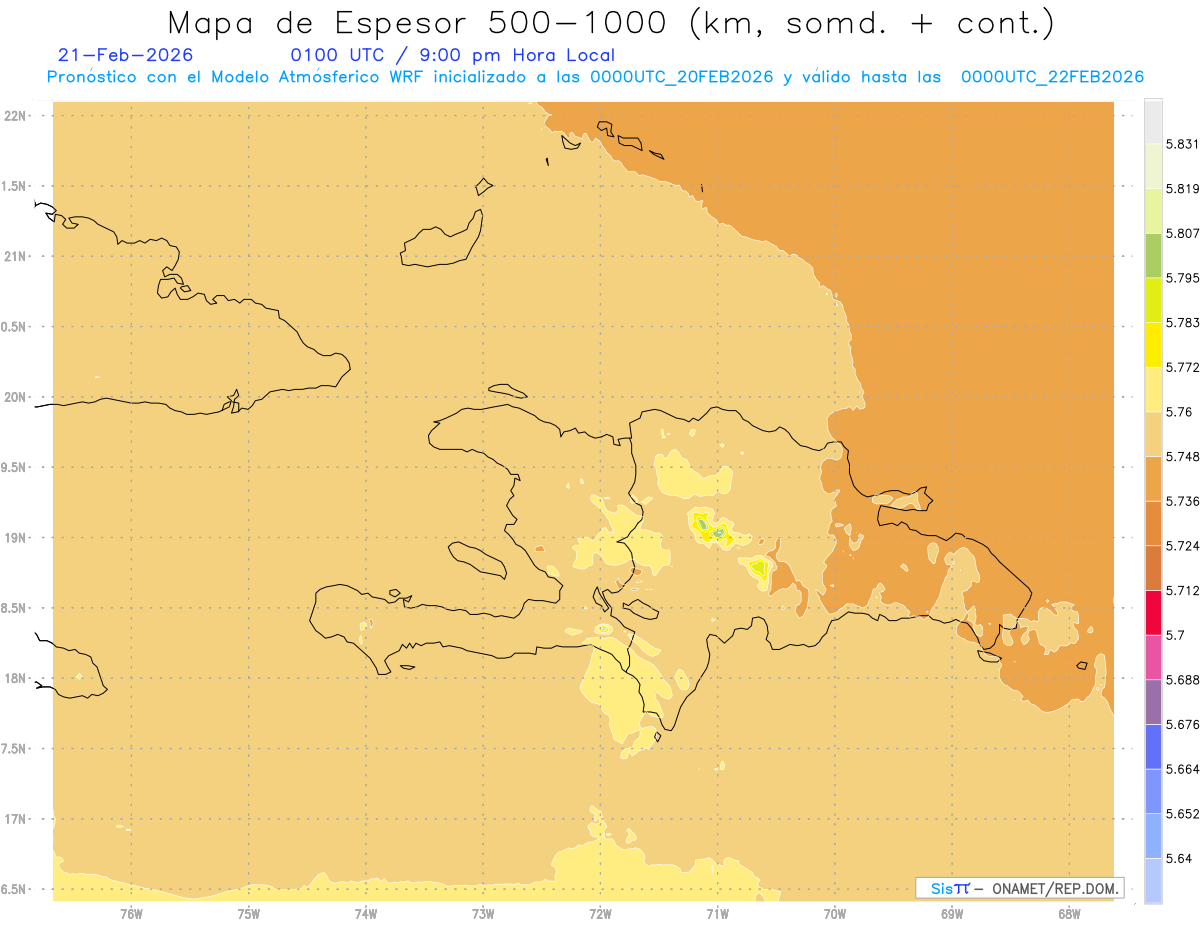This screenshot has height=927, width=1200.
Task: Click the time label '0100 UTC / 9:00 pm Hora Local'
Action: [452, 55]
